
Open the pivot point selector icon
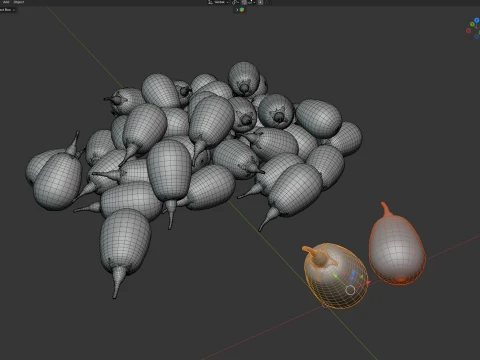pyautogui.click(x=235, y=2)
